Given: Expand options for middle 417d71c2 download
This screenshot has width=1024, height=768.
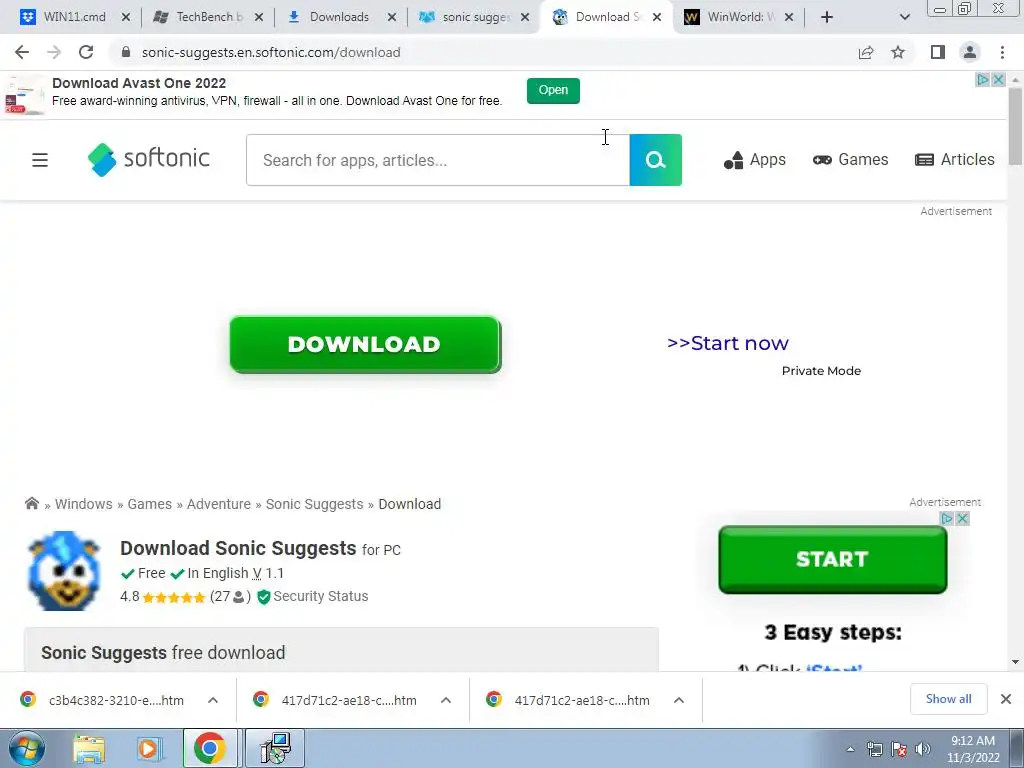Looking at the screenshot, I should (x=446, y=700).
